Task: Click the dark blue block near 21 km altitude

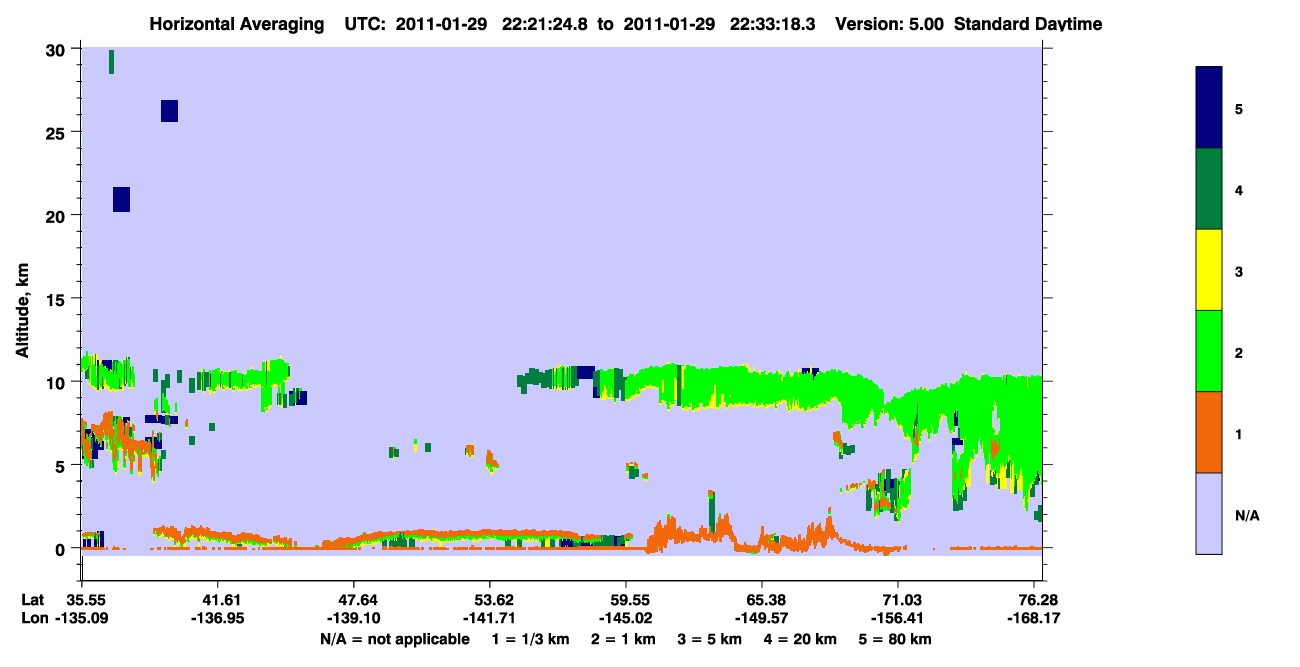Action: point(121,199)
